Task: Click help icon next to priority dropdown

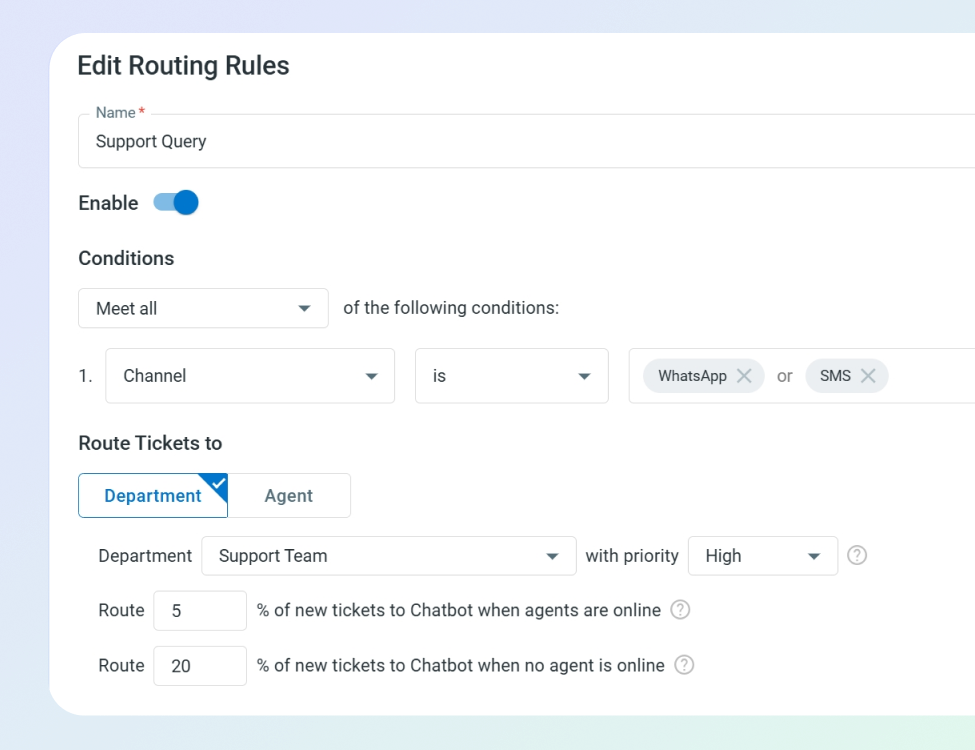Action: click(857, 555)
